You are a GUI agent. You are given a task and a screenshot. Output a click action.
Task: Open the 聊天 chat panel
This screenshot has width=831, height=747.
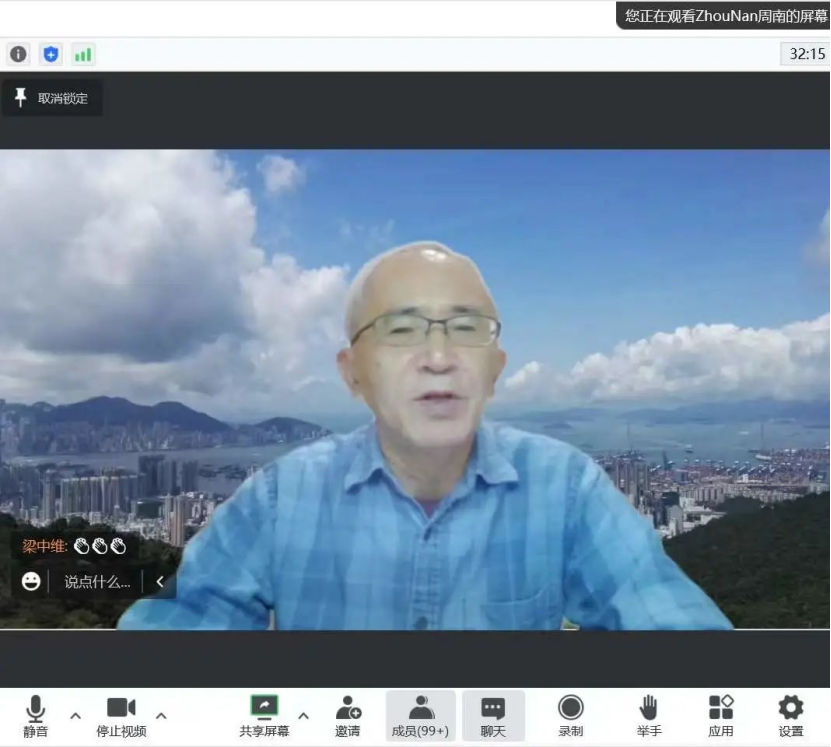tap(493, 716)
